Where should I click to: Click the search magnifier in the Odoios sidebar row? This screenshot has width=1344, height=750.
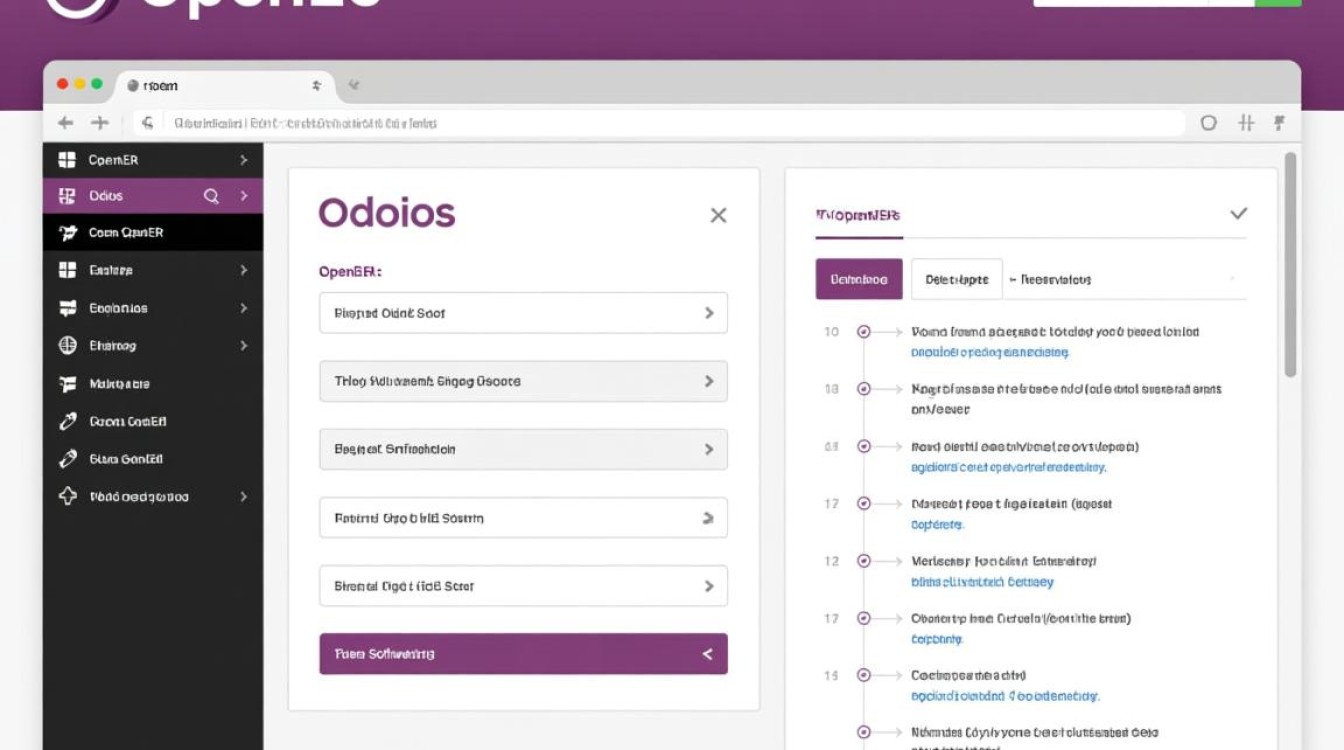pyautogui.click(x=211, y=196)
